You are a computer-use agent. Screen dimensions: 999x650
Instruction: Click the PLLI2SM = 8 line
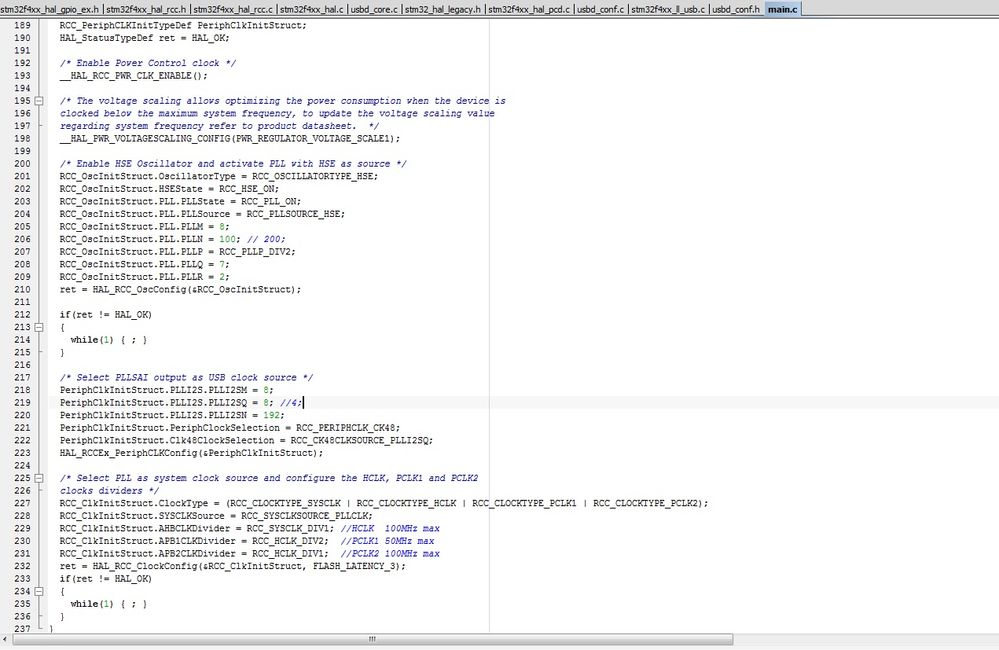tap(167, 390)
